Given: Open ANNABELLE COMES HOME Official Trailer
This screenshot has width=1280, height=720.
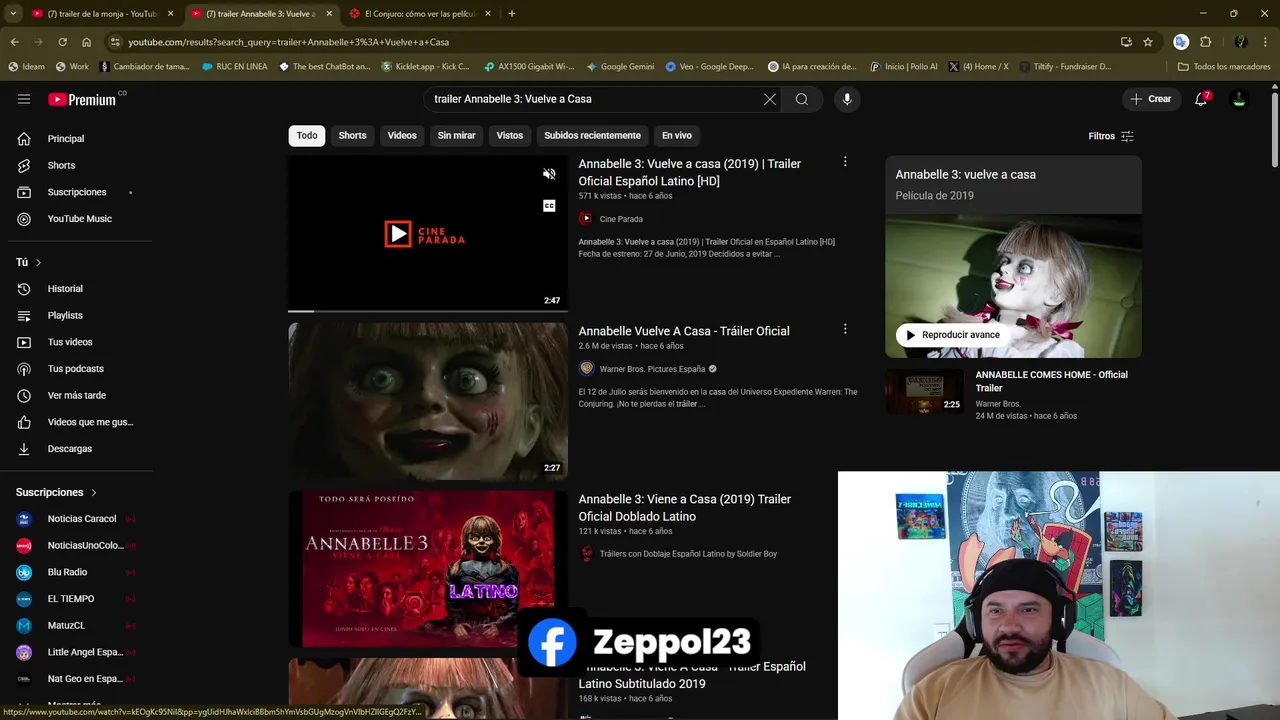Looking at the screenshot, I should pos(1052,381).
